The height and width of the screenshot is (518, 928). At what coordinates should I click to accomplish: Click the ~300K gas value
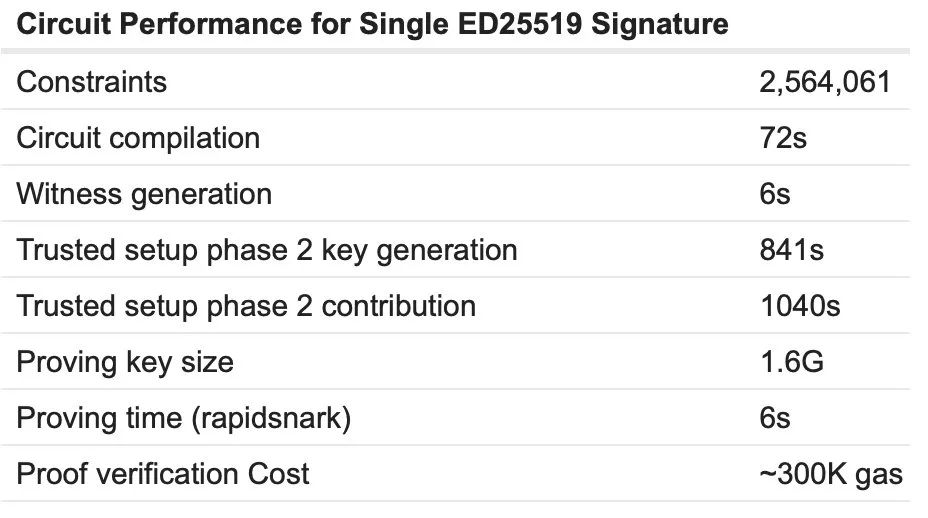coord(831,474)
